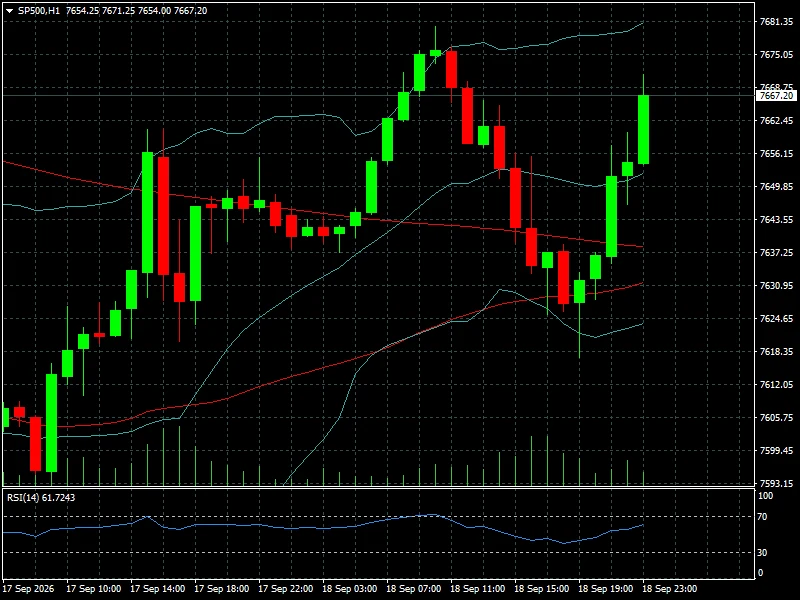The height and width of the screenshot is (600, 800).
Task: Select the 18 Sep 23:00 time label
Action: [x=669, y=589]
